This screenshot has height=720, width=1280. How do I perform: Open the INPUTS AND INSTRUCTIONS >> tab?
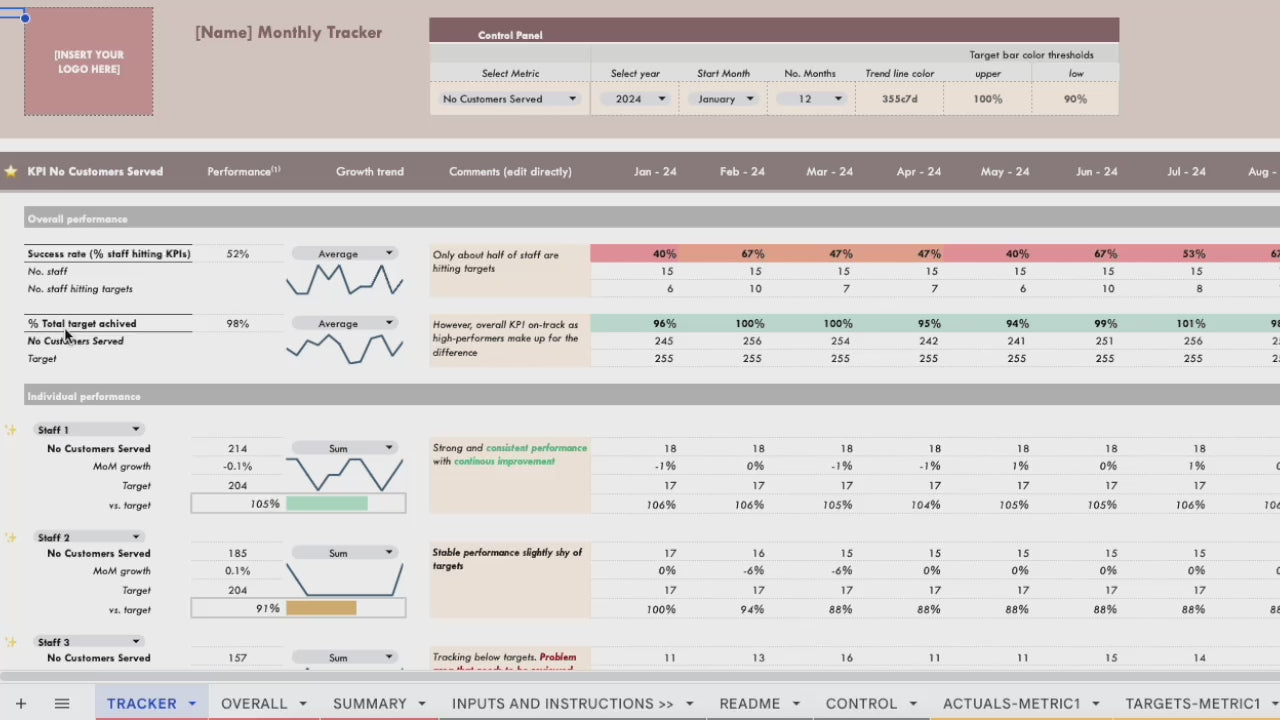click(563, 704)
